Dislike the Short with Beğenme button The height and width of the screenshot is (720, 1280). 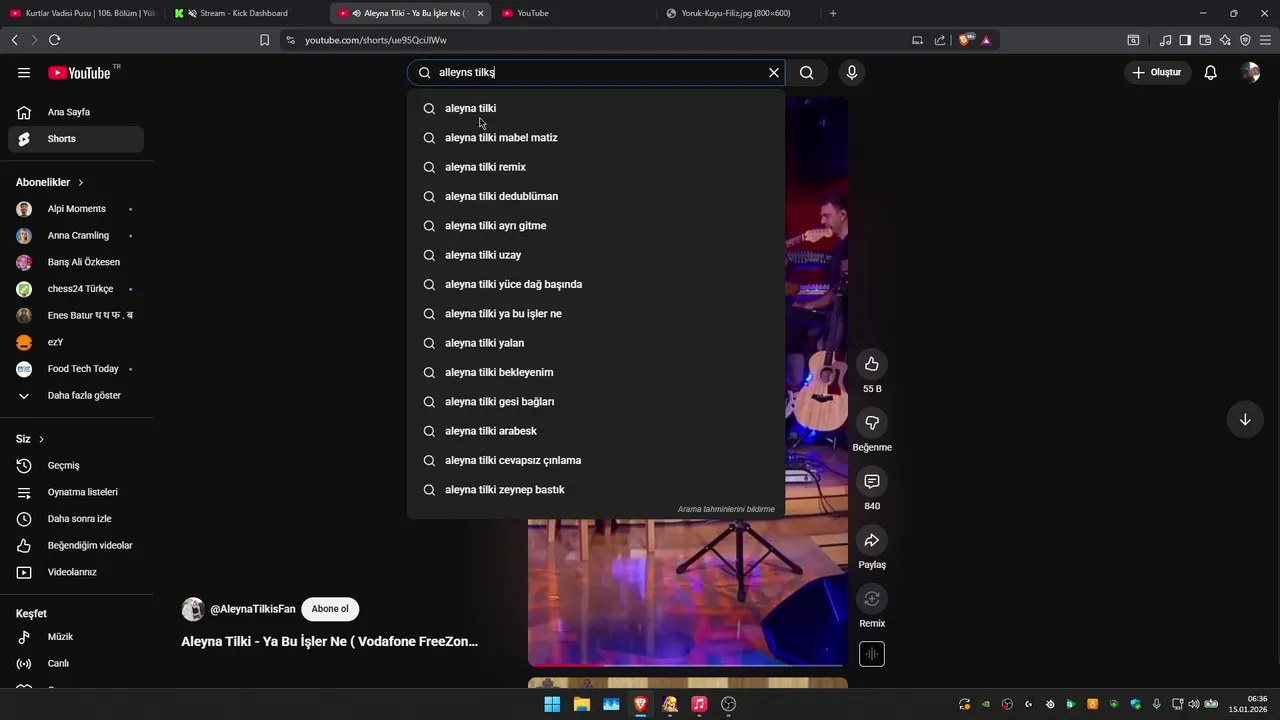[872, 423]
